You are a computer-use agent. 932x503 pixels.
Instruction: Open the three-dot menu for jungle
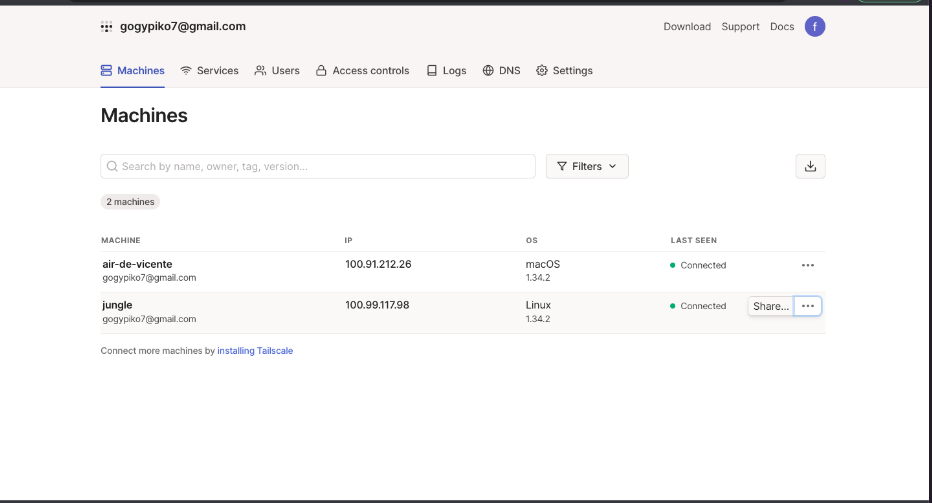coord(808,306)
